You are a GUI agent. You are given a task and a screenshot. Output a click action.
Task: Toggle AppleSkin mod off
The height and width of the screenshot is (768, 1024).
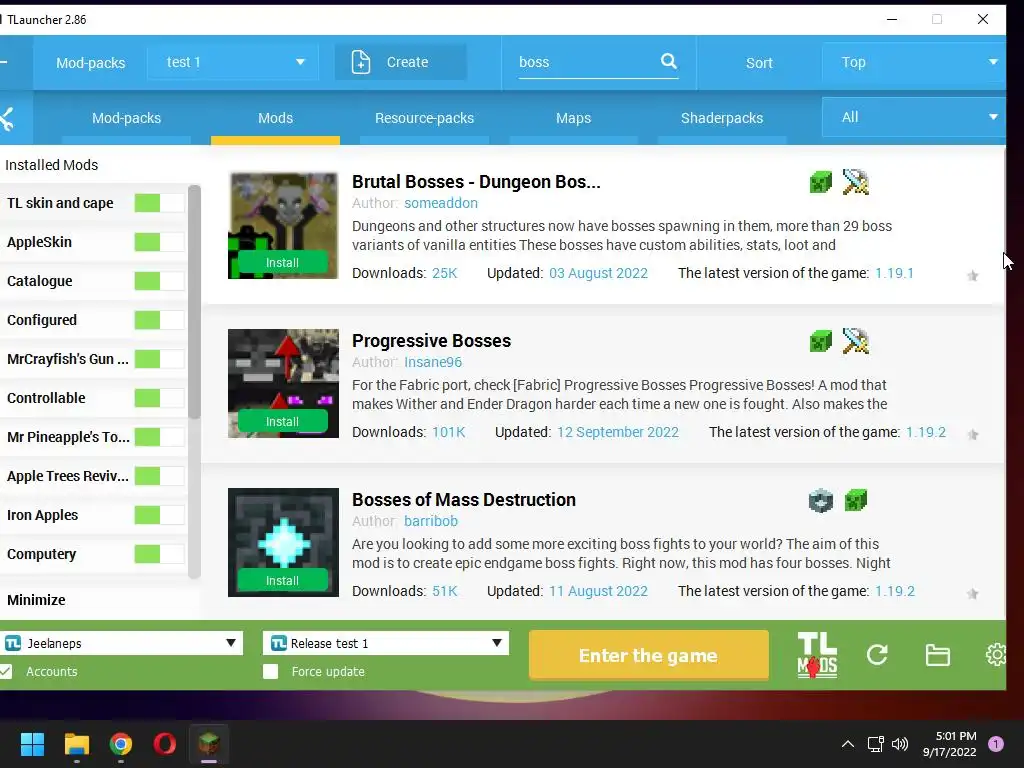pyautogui.click(x=159, y=242)
